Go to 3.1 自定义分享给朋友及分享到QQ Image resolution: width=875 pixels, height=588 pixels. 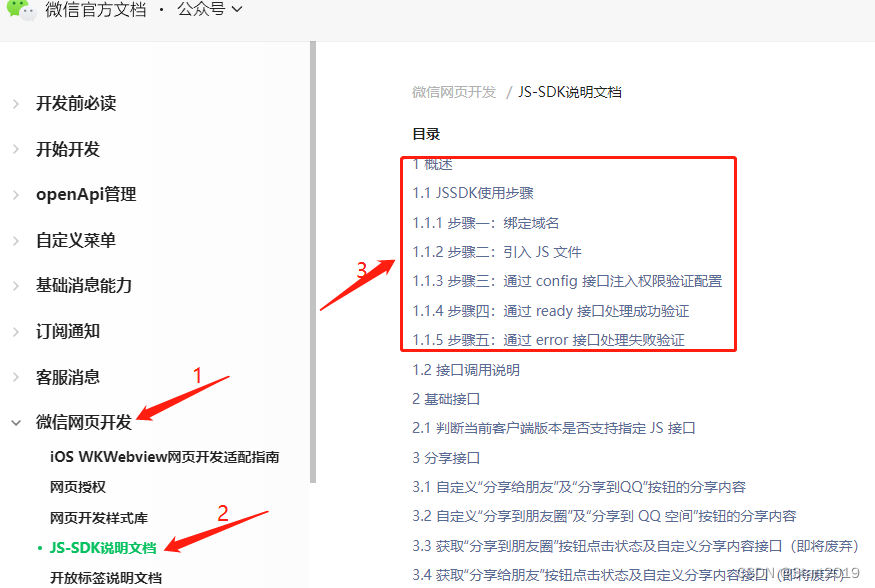pyautogui.click(x=579, y=487)
